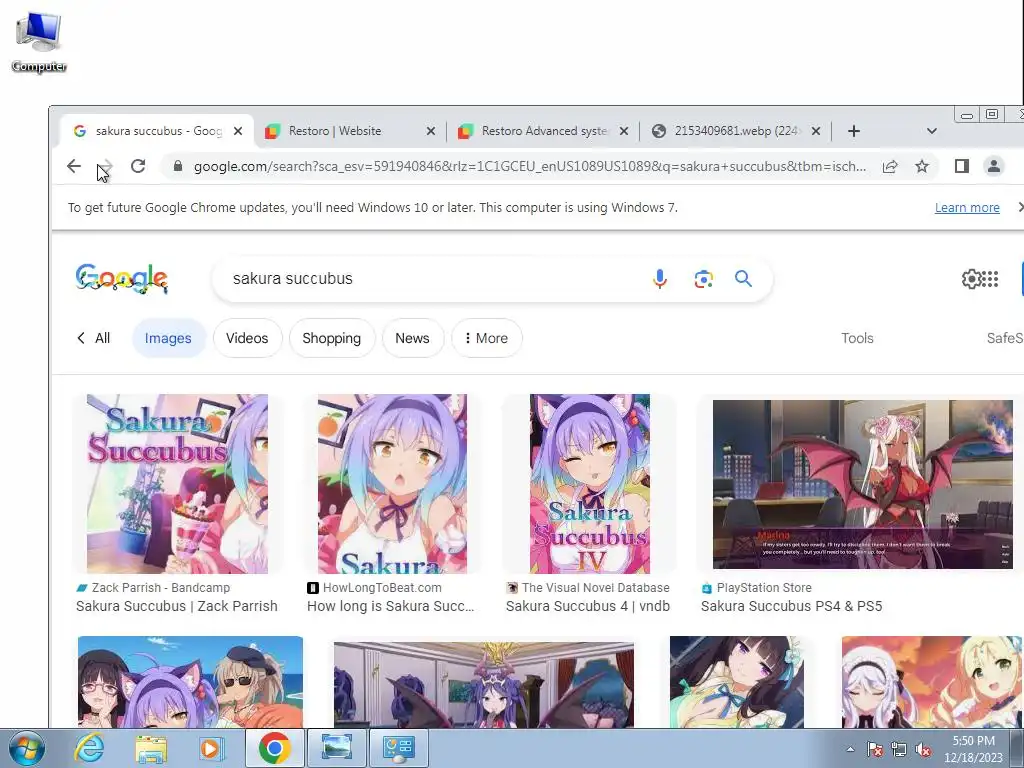This screenshot has height=768, width=1024.
Task: Click Learn more about Chrome updates
Action: pyautogui.click(x=967, y=208)
